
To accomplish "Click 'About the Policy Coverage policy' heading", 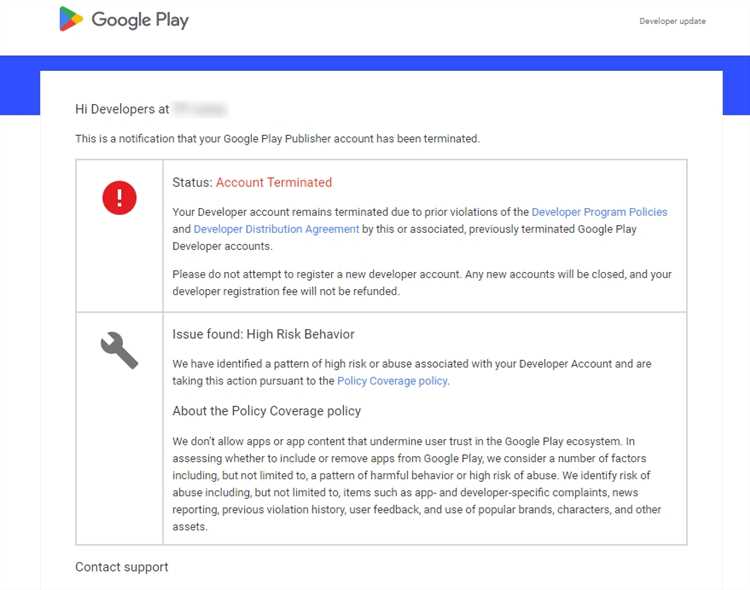I will [x=266, y=411].
